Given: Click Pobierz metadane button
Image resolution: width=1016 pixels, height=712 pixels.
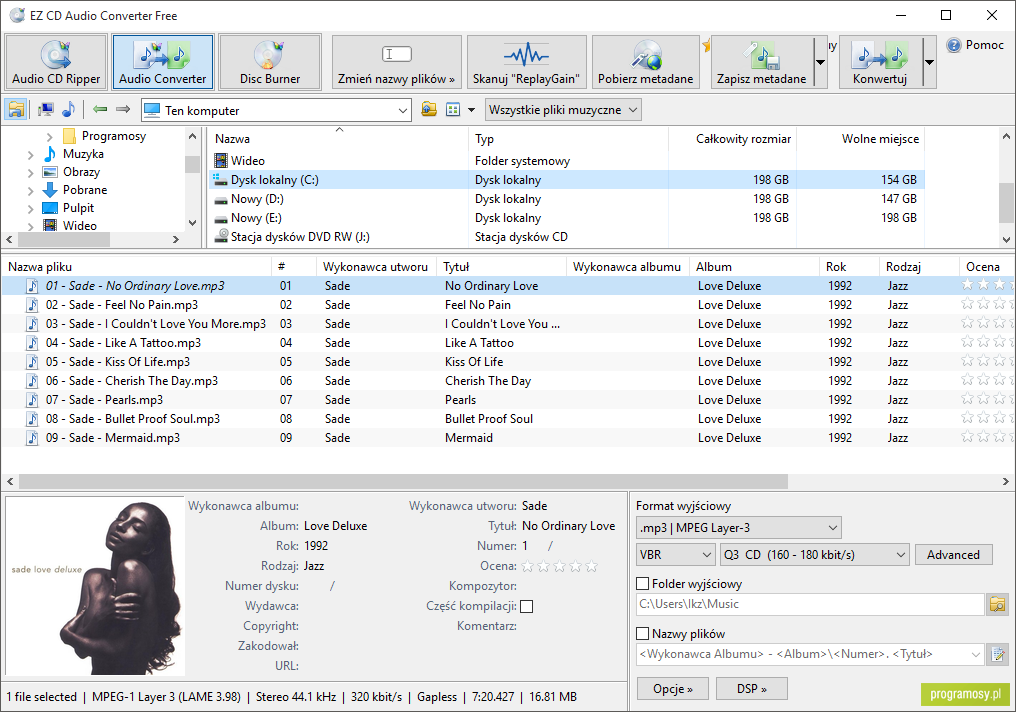Looking at the screenshot, I should 645,62.
